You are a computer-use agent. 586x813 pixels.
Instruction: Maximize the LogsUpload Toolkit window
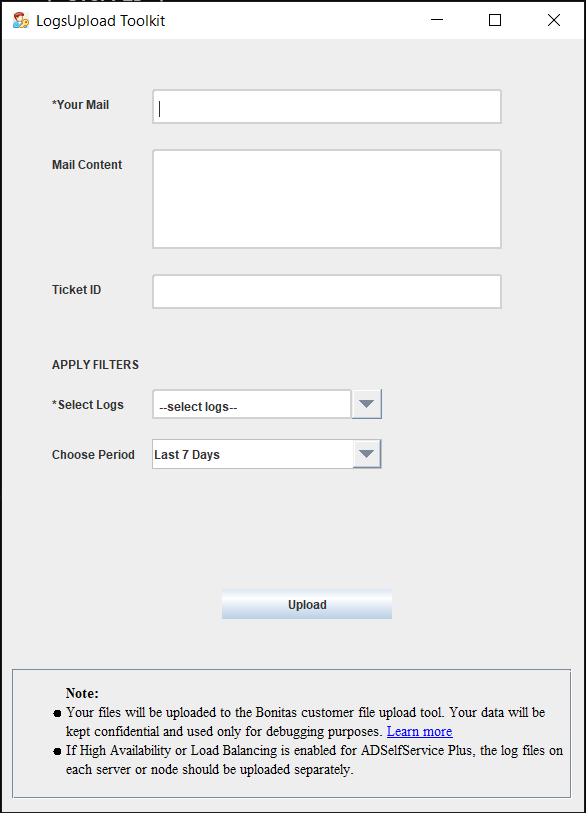coord(494,19)
